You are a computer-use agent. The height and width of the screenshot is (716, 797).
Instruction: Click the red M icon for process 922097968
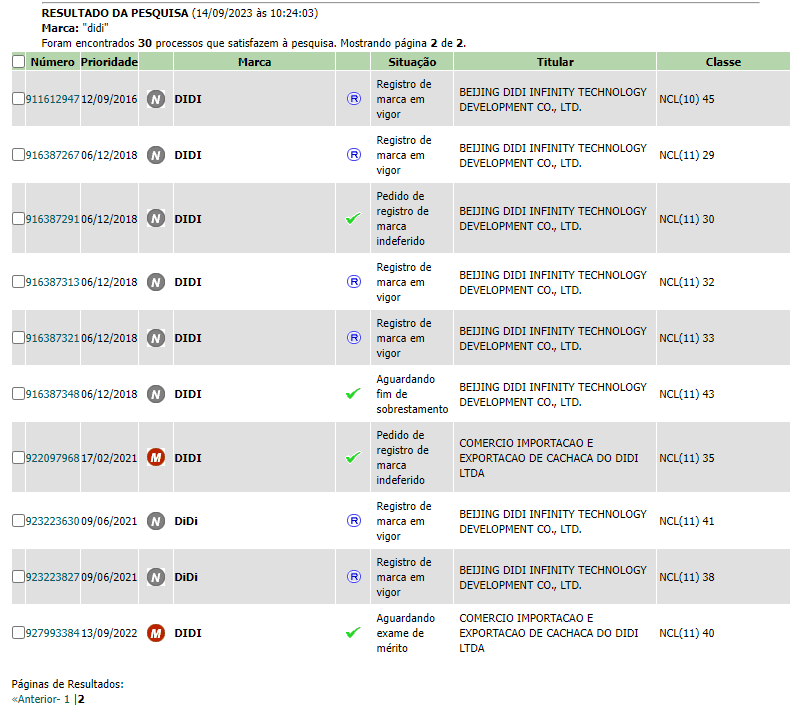pos(156,457)
